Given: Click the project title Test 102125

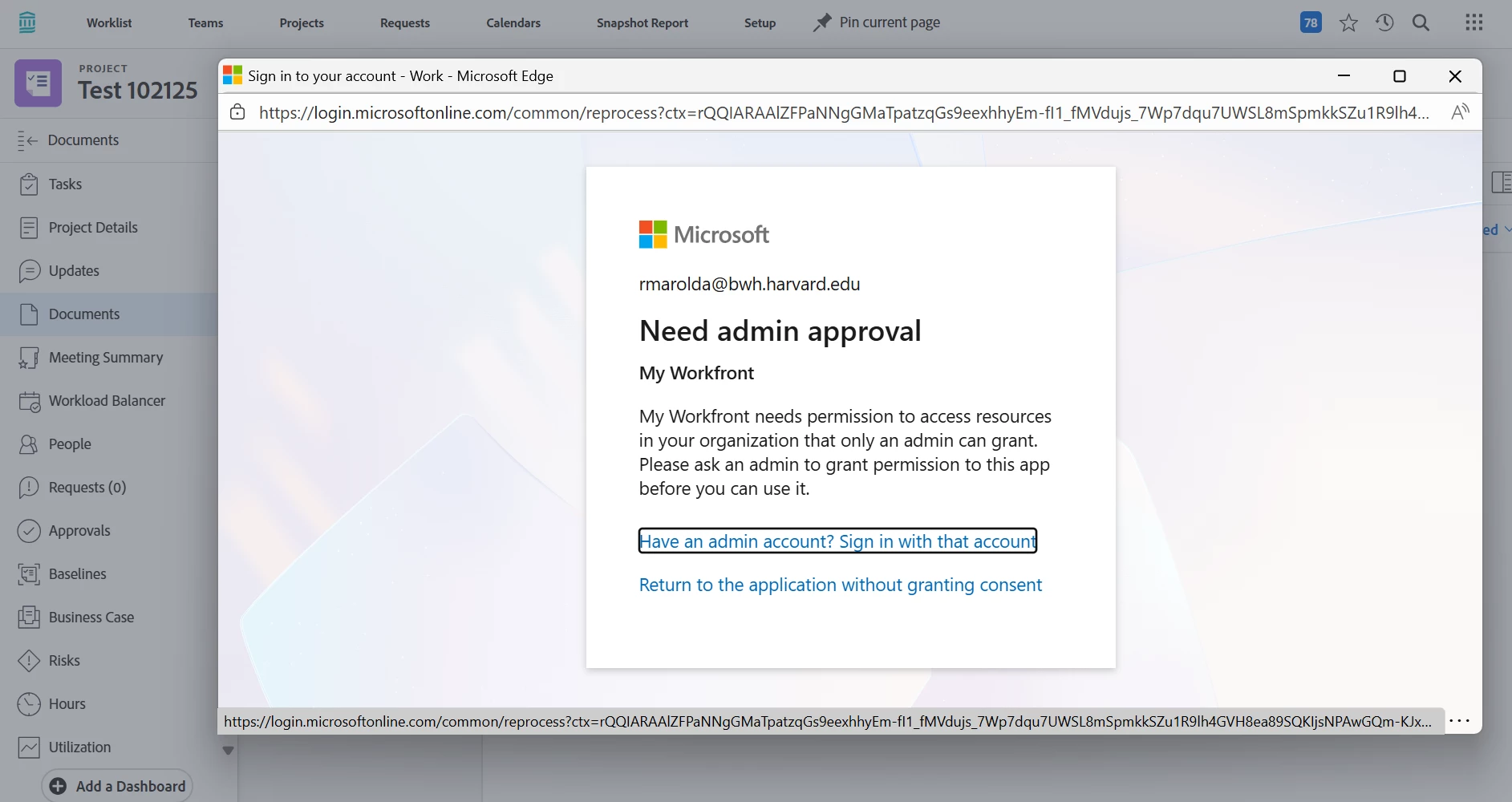Looking at the screenshot, I should [x=137, y=91].
